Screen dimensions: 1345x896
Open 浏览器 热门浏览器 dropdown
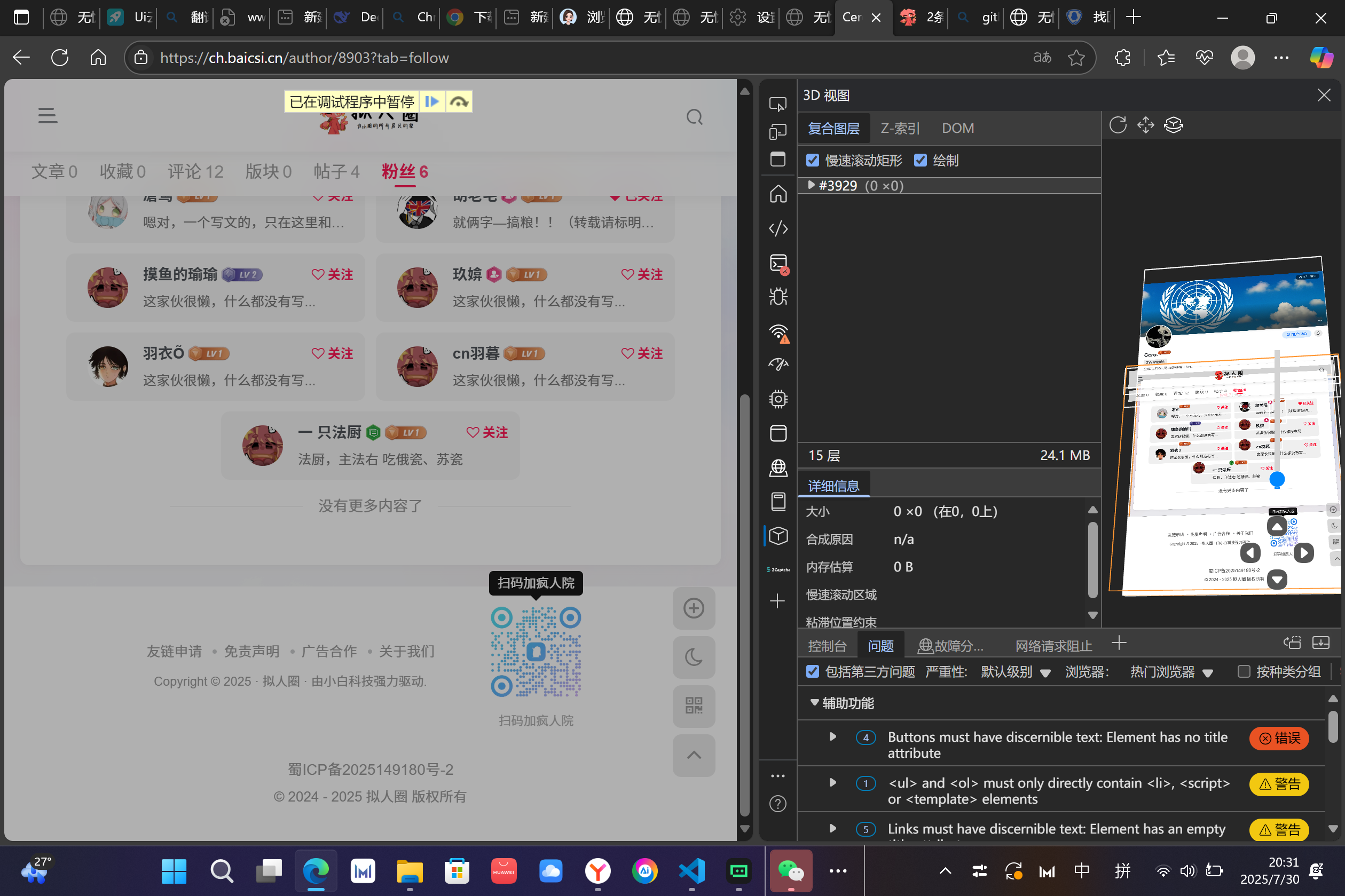pyautogui.click(x=1171, y=672)
